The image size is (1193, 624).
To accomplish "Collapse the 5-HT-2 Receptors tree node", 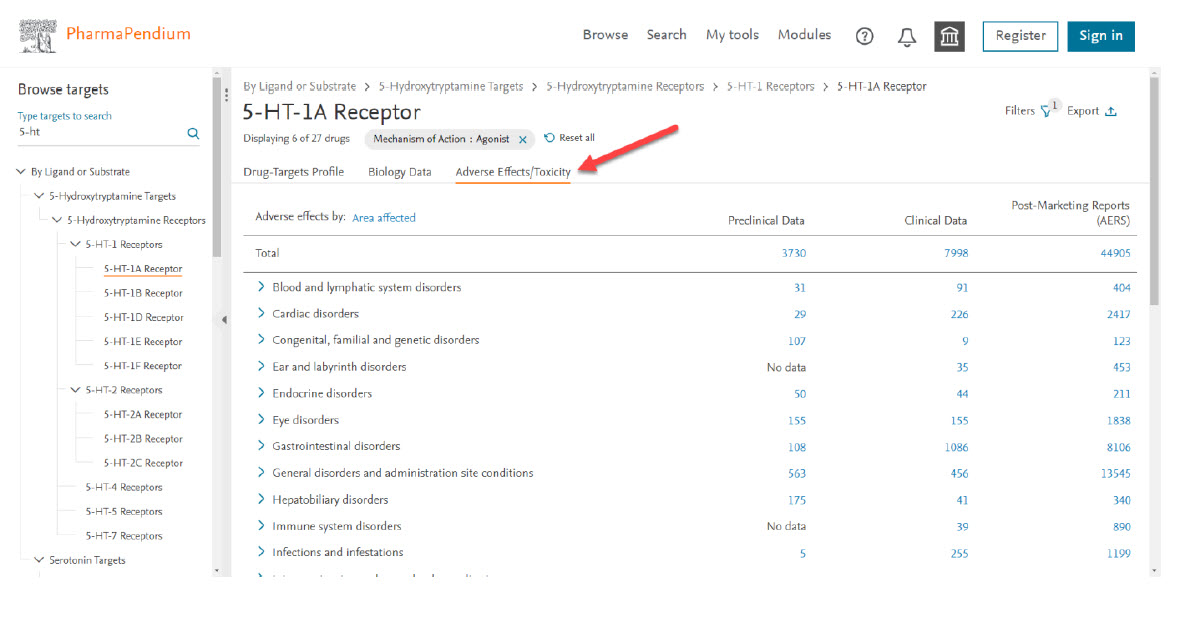I will [x=75, y=390].
